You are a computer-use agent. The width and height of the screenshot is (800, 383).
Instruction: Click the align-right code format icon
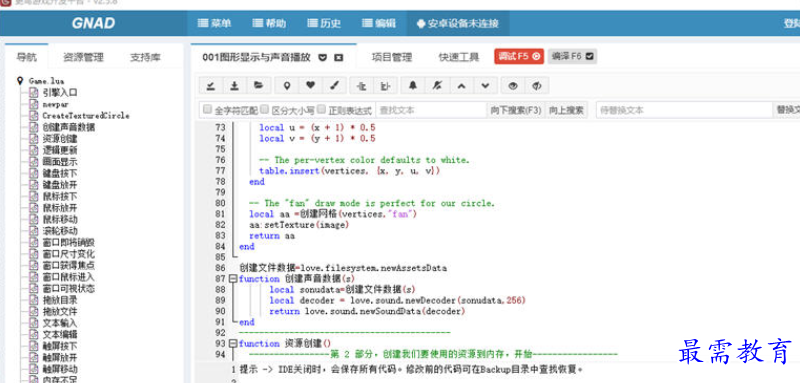(x=386, y=86)
